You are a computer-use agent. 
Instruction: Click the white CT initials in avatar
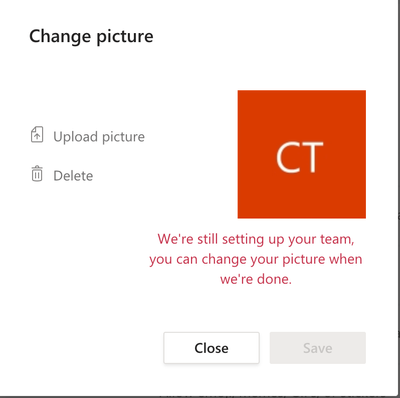[x=300, y=157]
